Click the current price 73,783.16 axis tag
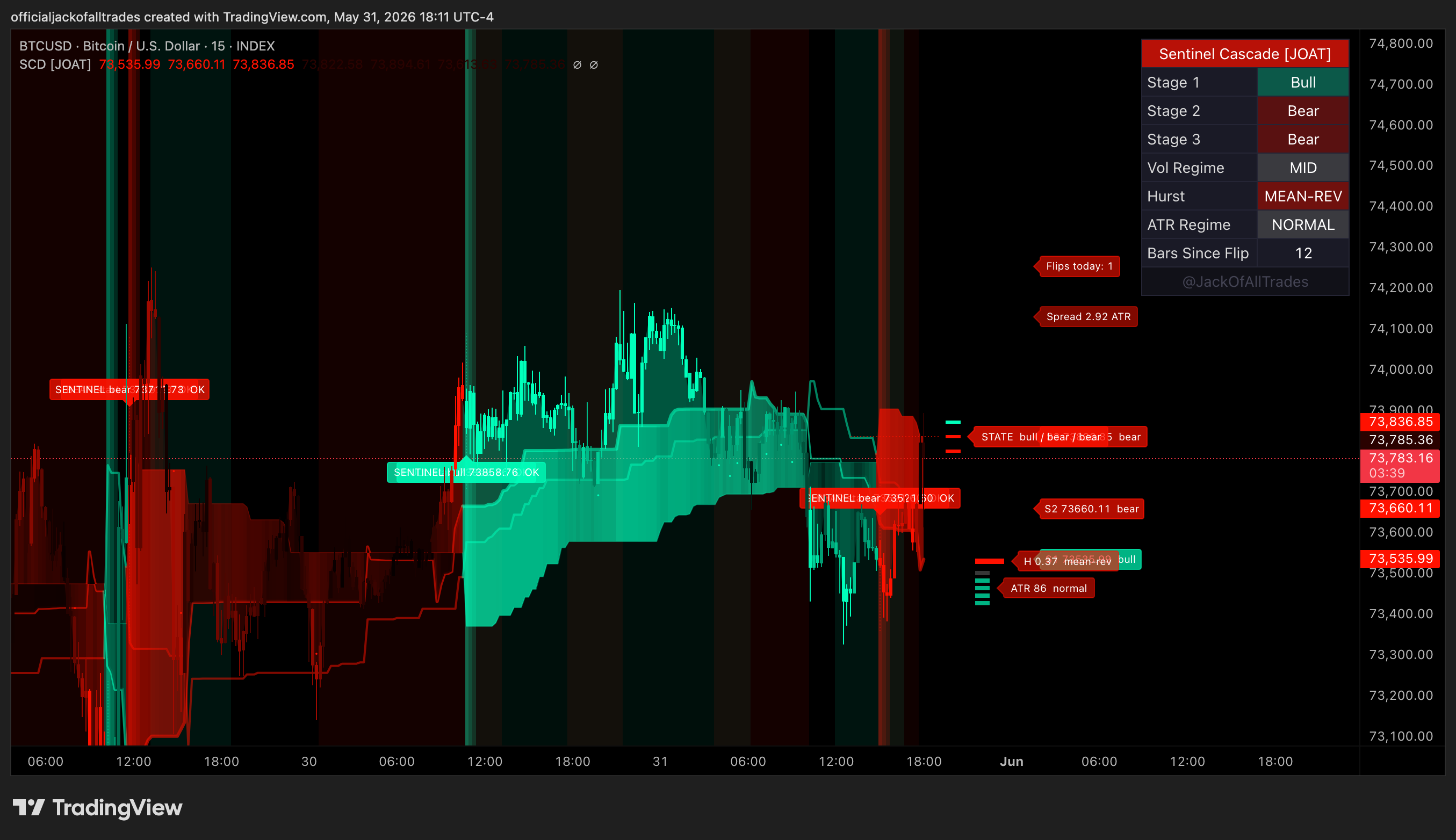Image resolution: width=1456 pixels, height=840 pixels. point(1400,465)
